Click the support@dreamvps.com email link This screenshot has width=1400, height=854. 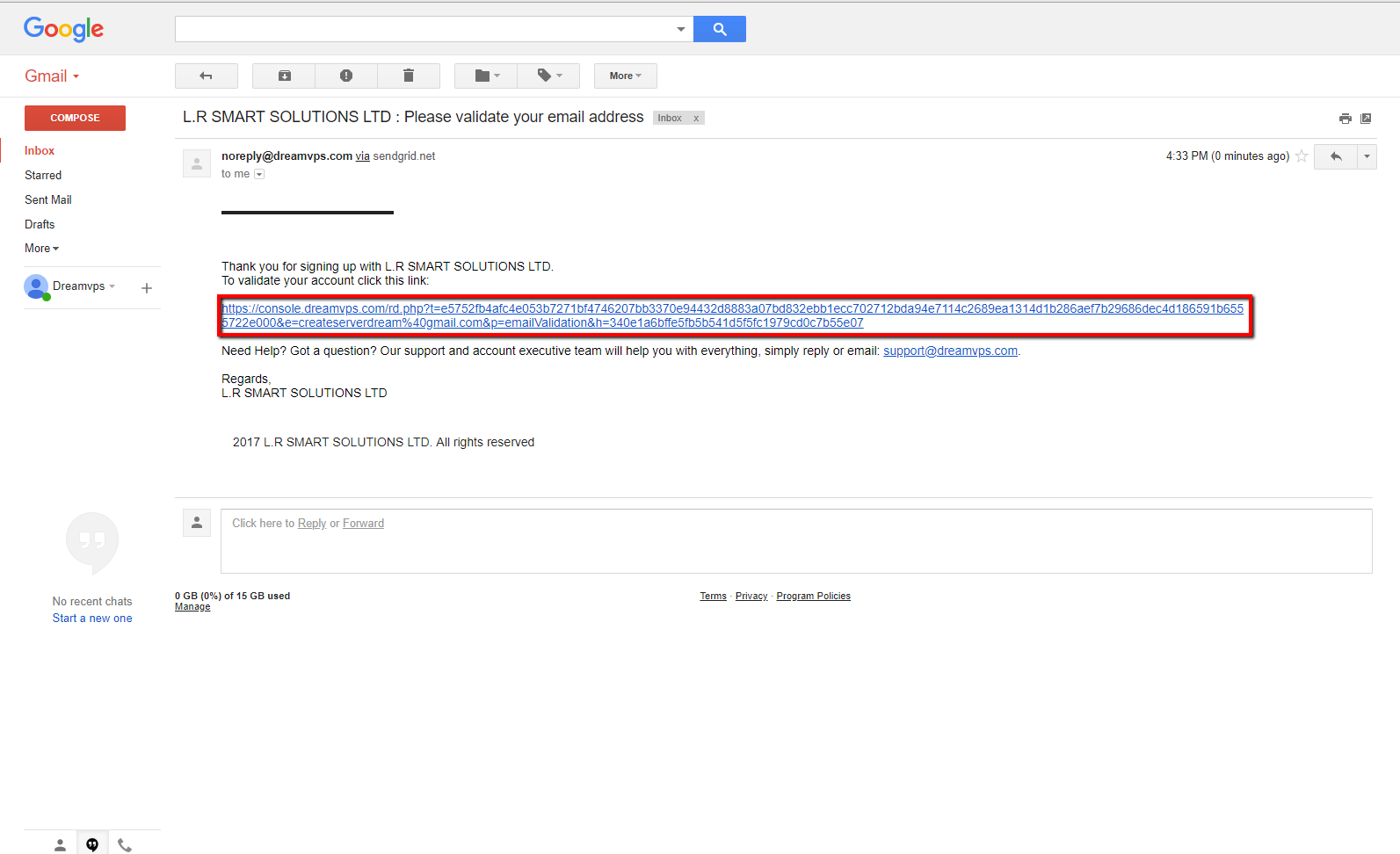[x=950, y=351]
